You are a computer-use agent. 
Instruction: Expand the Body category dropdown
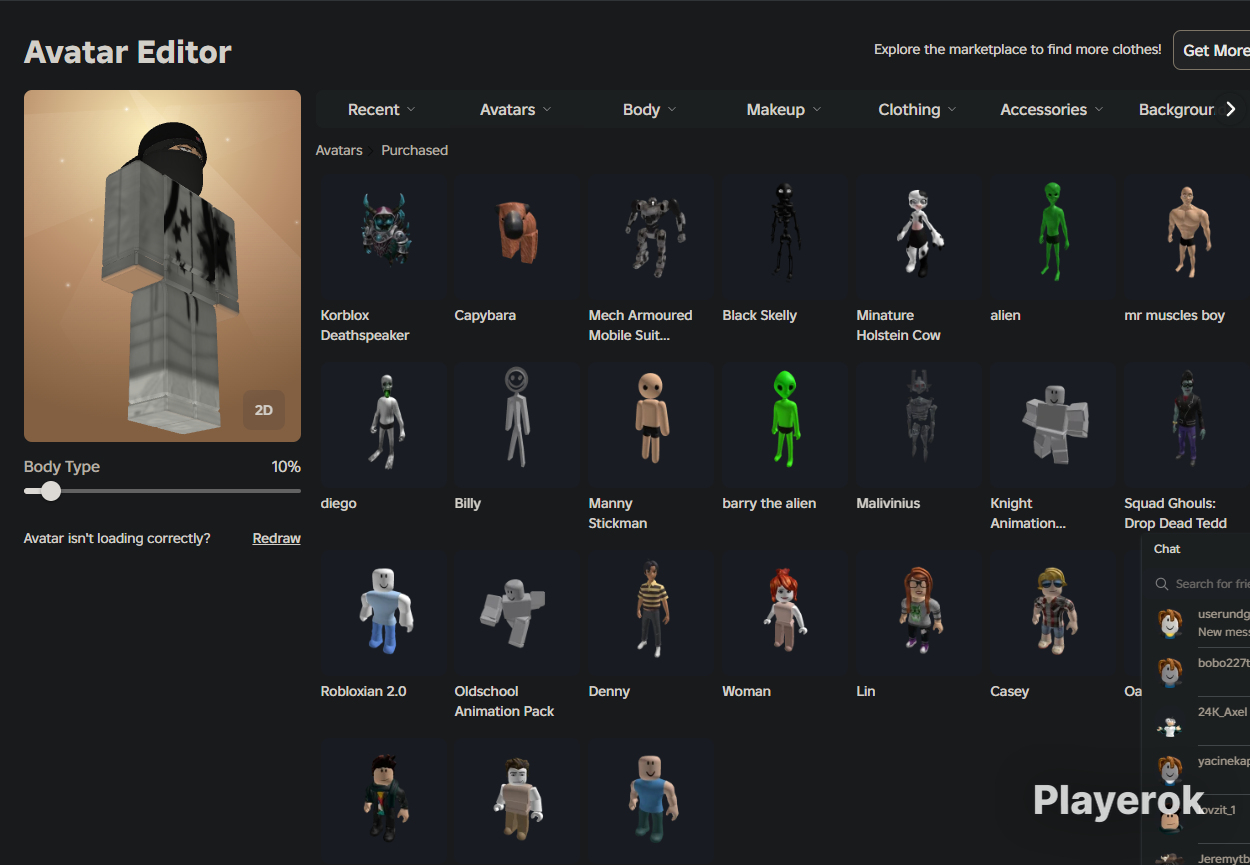point(649,110)
